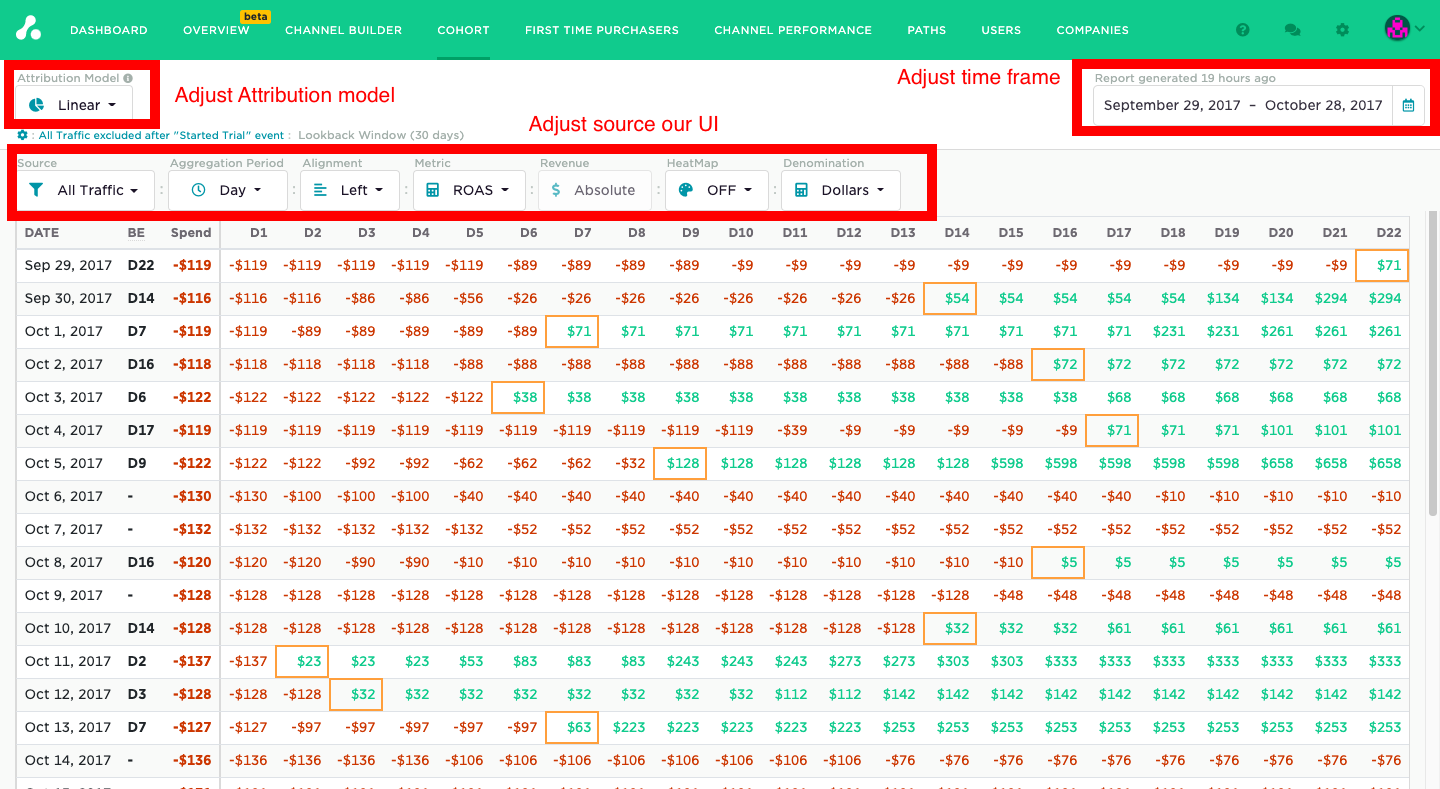Click highlighted $128 cell in Oct 5 row

pyautogui.click(x=680, y=463)
